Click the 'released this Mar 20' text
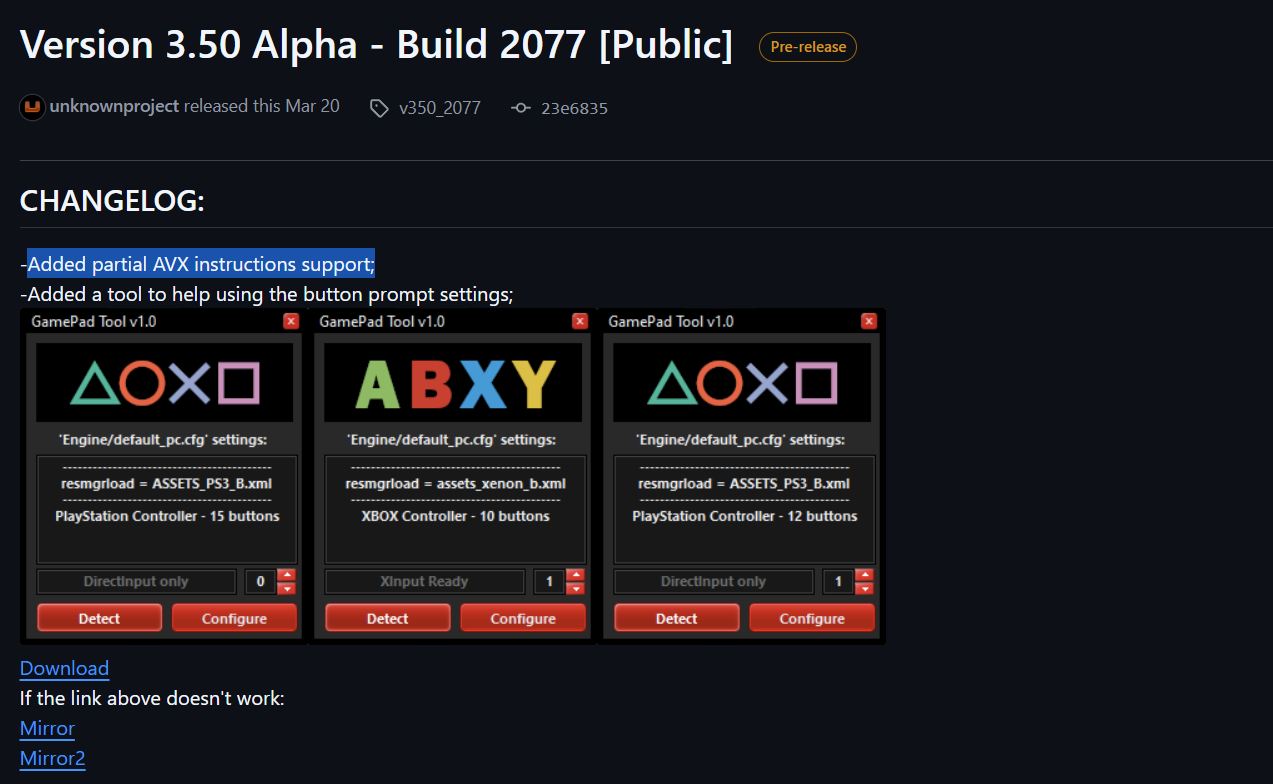Image resolution: width=1273 pixels, height=784 pixels. point(262,106)
